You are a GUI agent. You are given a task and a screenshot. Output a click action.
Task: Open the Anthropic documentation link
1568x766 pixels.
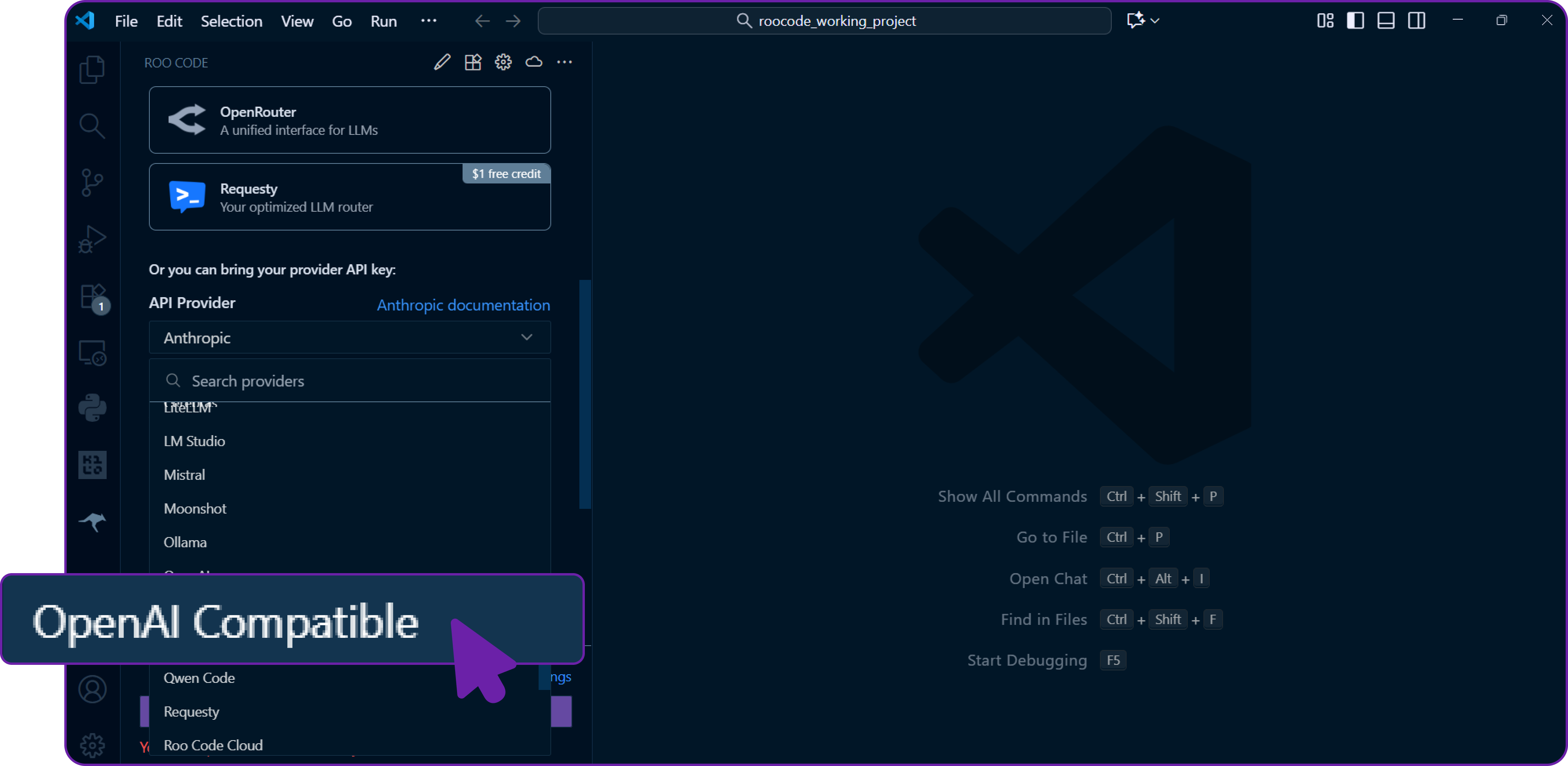click(x=463, y=305)
